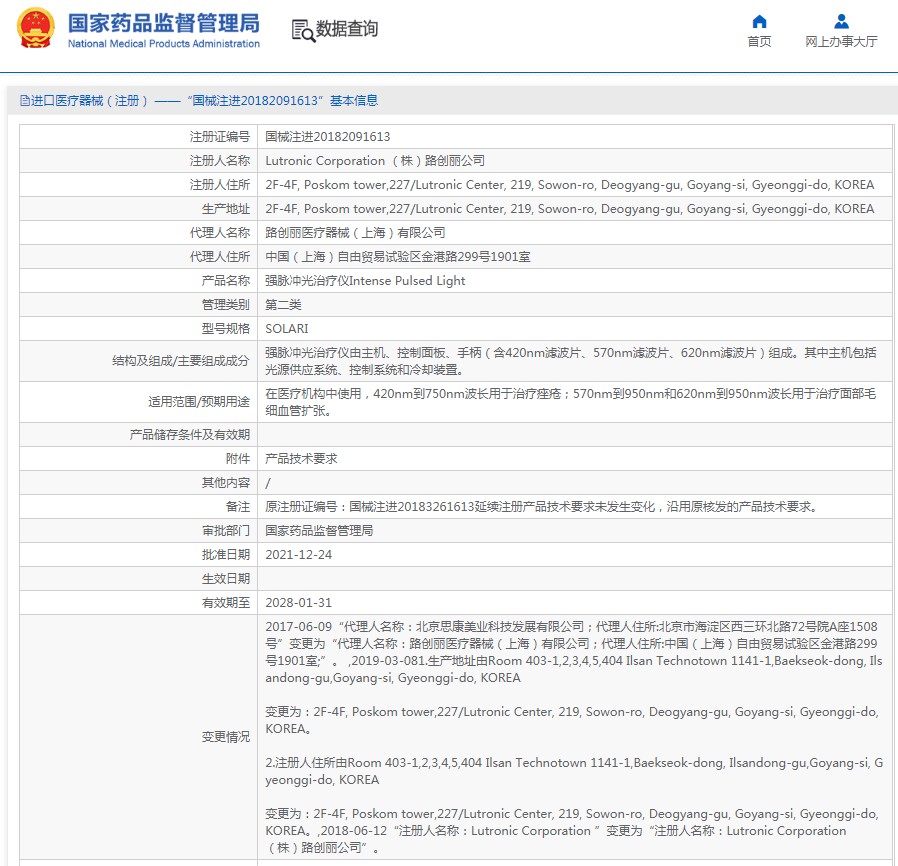Select registrant name Lutronic Corporation （株）路创丽公司
The image size is (898, 866).
coord(375,161)
